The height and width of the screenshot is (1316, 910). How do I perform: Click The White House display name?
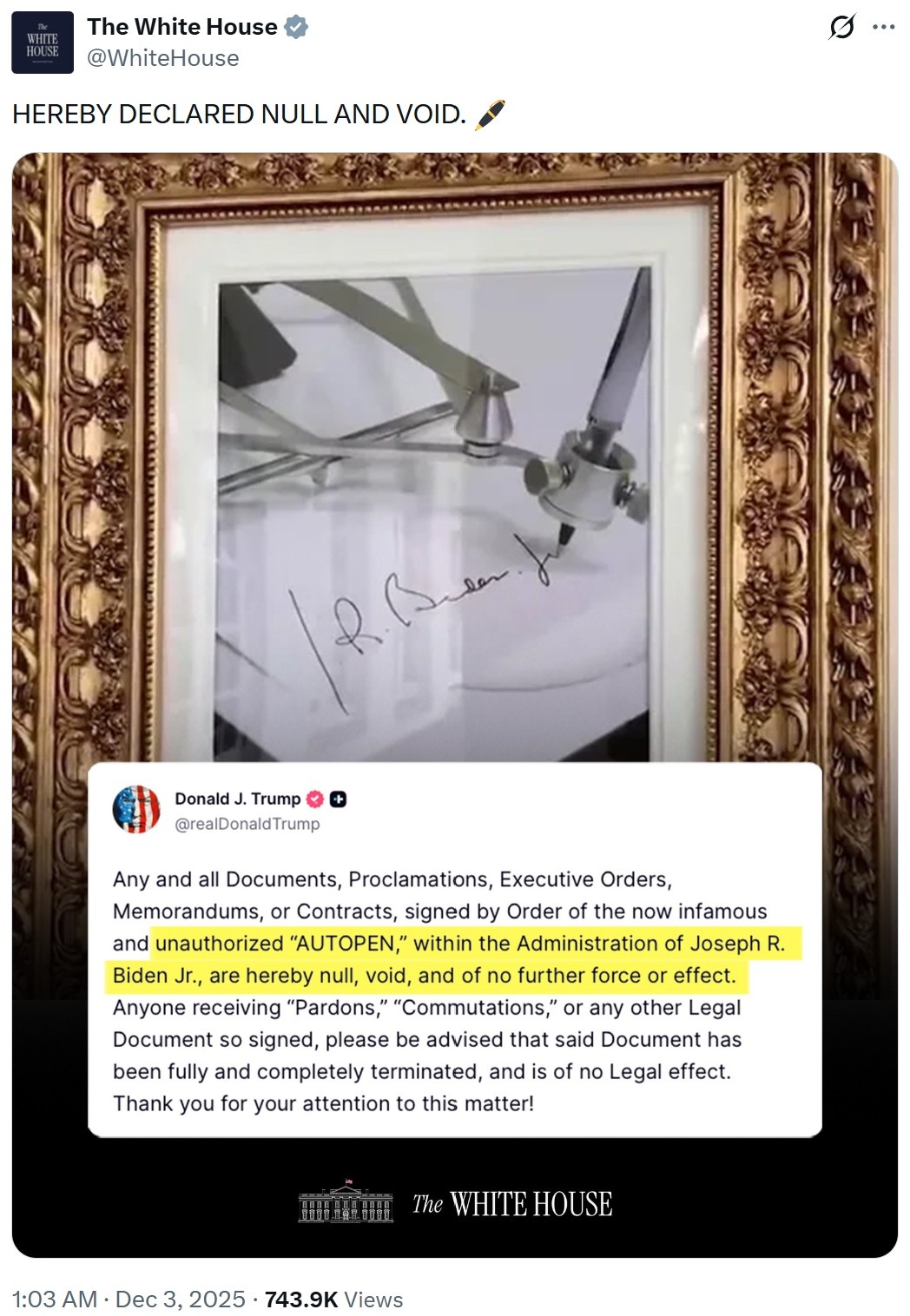[182, 27]
